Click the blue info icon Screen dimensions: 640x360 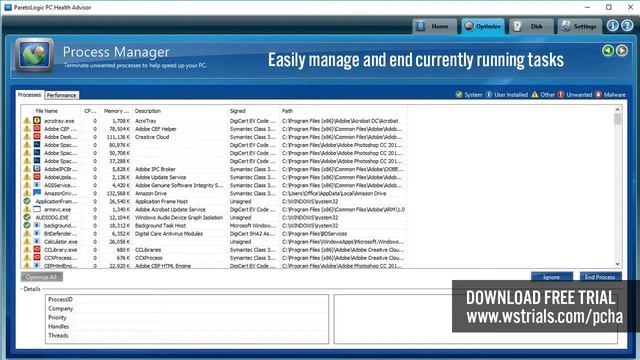pyautogui.click(x=612, y=26)
